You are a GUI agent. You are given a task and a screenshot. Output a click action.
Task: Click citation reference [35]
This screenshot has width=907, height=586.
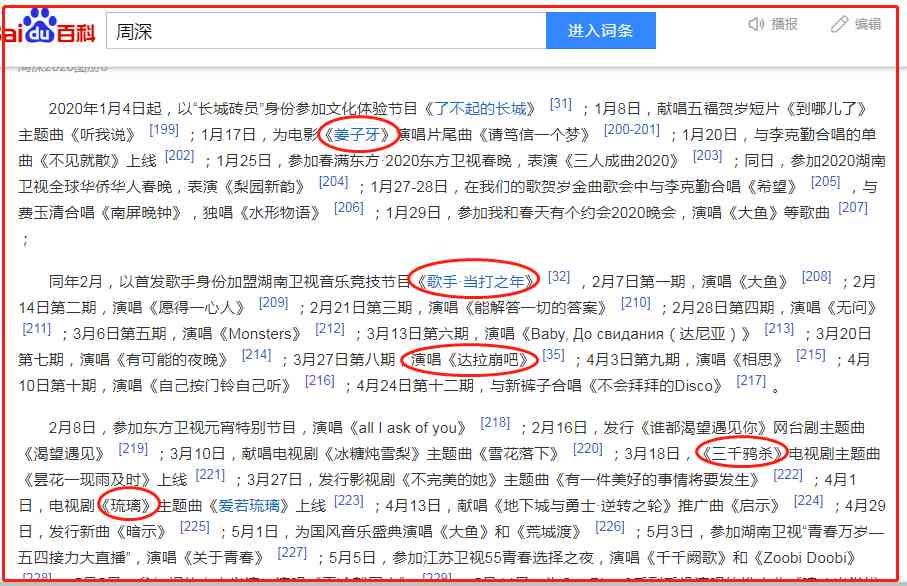pyautogui.click(x=553, y=354)
